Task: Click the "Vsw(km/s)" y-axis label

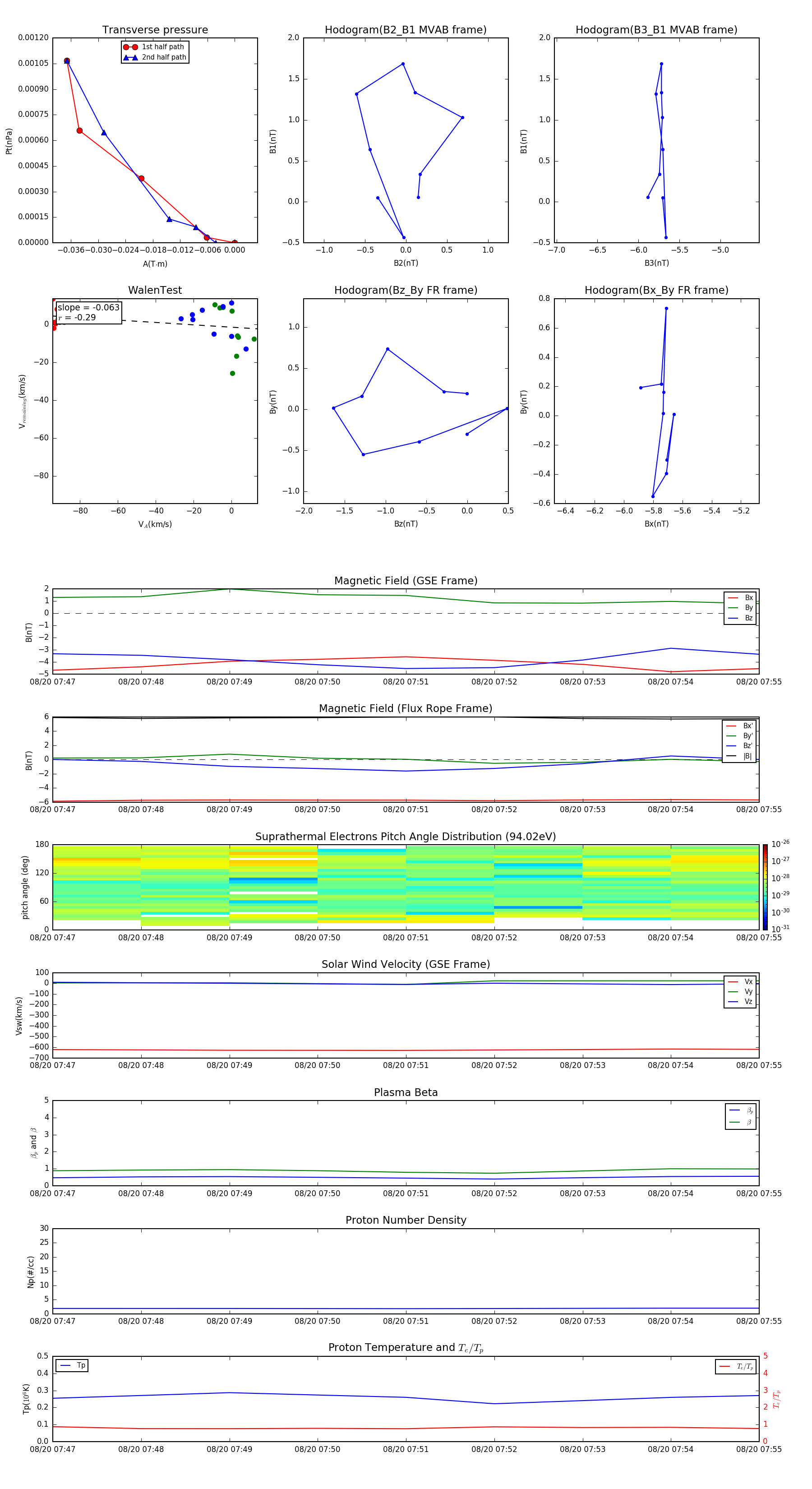Action: (19, 1016)
